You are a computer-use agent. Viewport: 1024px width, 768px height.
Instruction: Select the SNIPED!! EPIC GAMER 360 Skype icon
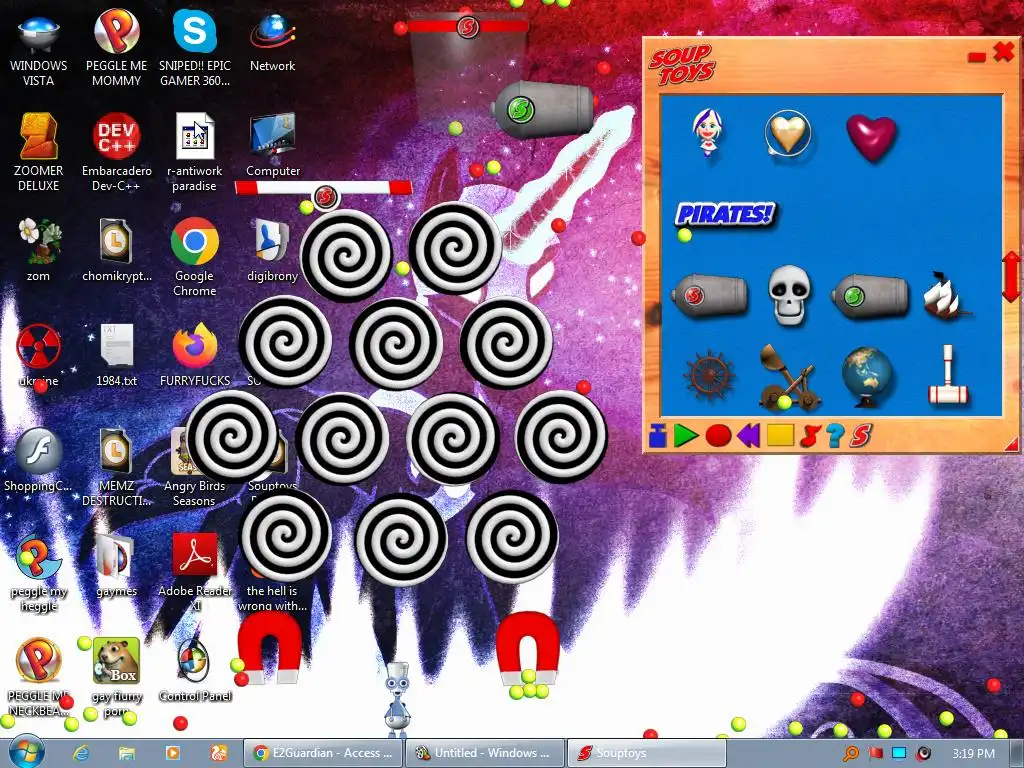point(195,48)
